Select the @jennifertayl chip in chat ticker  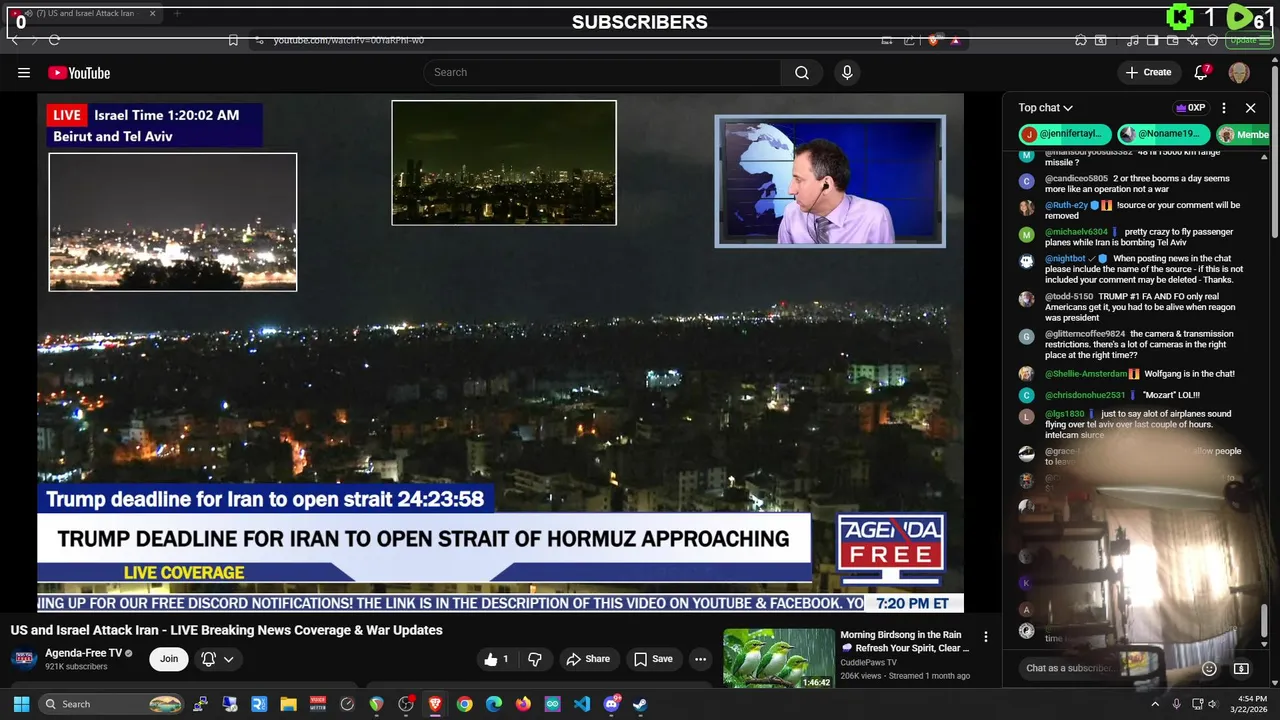pyautogui.click(x=1065, y=134)
